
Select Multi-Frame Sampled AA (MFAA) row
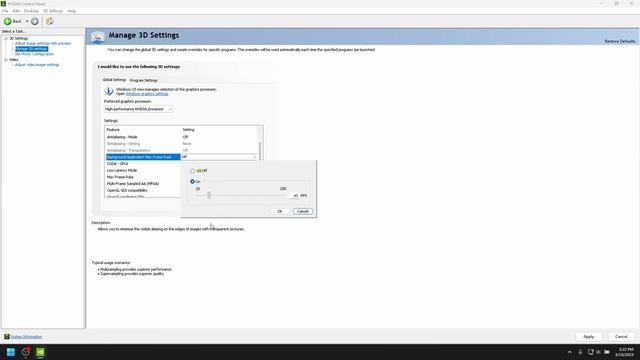pyautogui.click(x=143, y=184)
